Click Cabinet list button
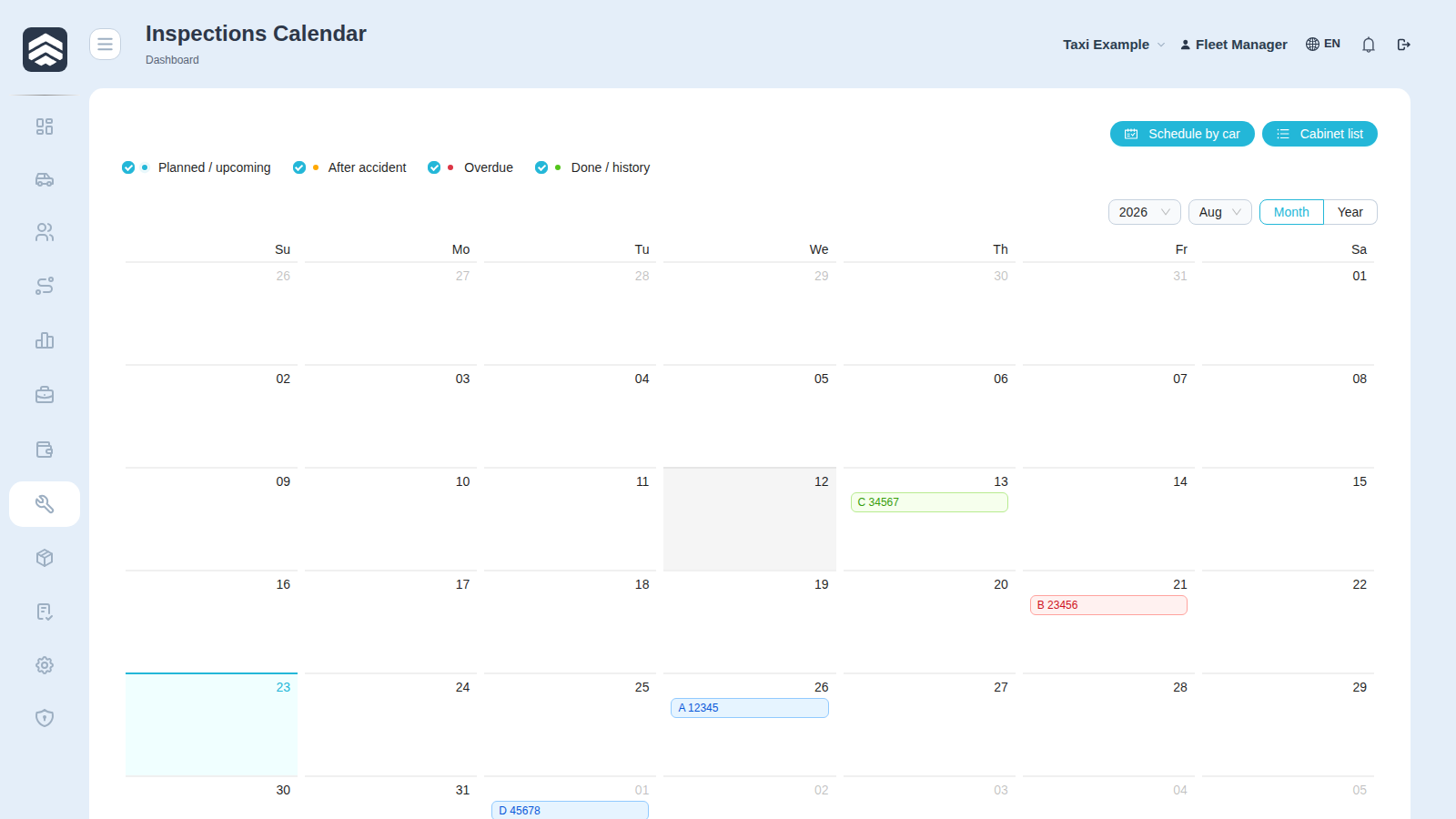The image size is (1456, 819). click(x=1319, y=134)
